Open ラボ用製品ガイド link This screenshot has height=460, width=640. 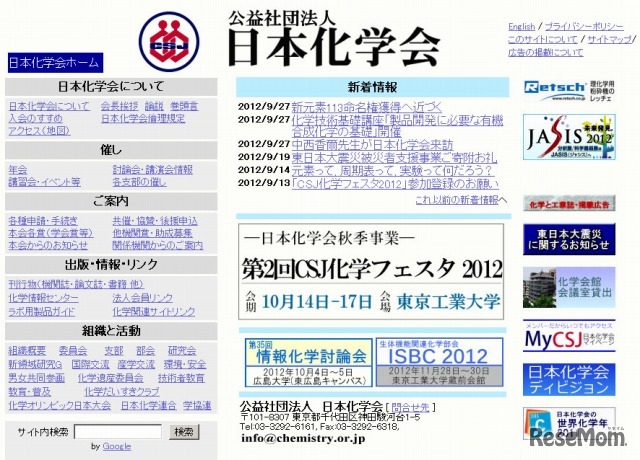coord(42,312)
